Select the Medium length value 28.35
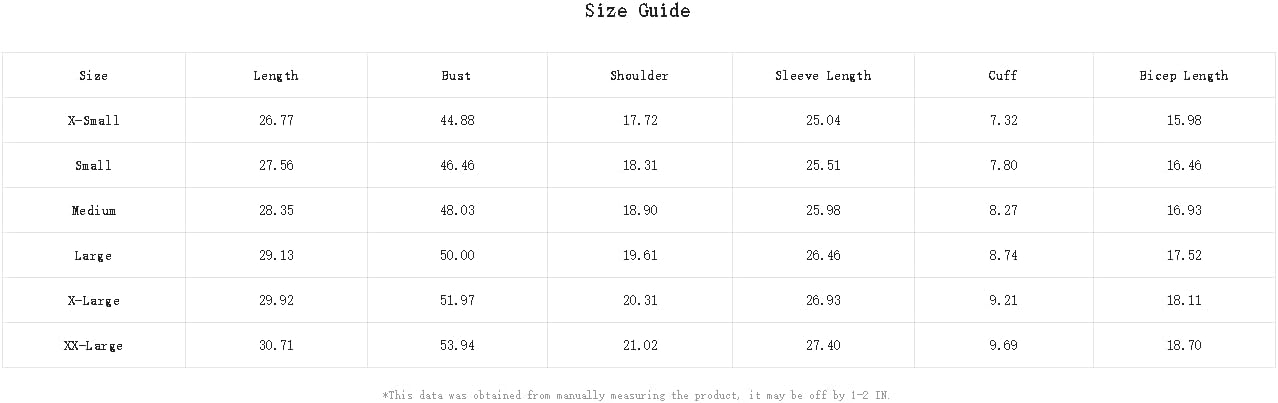1278x403 pixels. [x=276, y=210]
